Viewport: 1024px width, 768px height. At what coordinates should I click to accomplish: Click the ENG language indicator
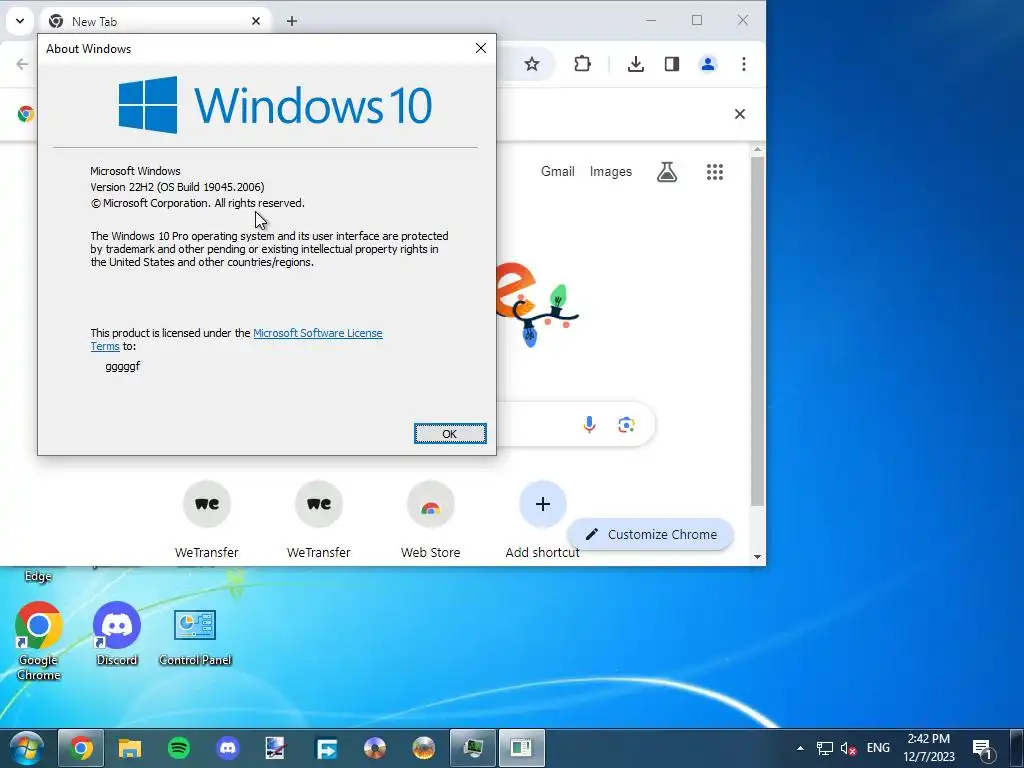878,748
